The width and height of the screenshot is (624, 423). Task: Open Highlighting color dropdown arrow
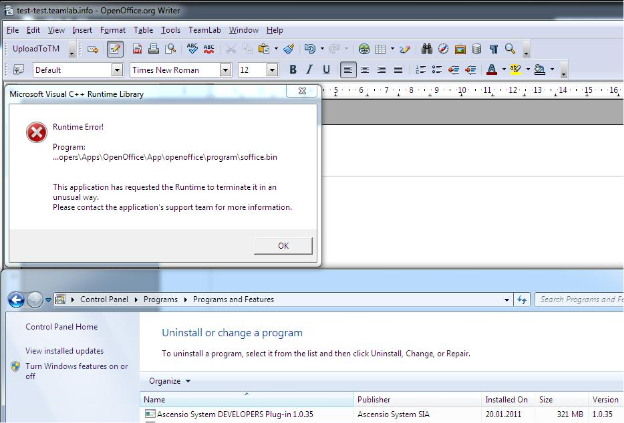coord(528,70)
